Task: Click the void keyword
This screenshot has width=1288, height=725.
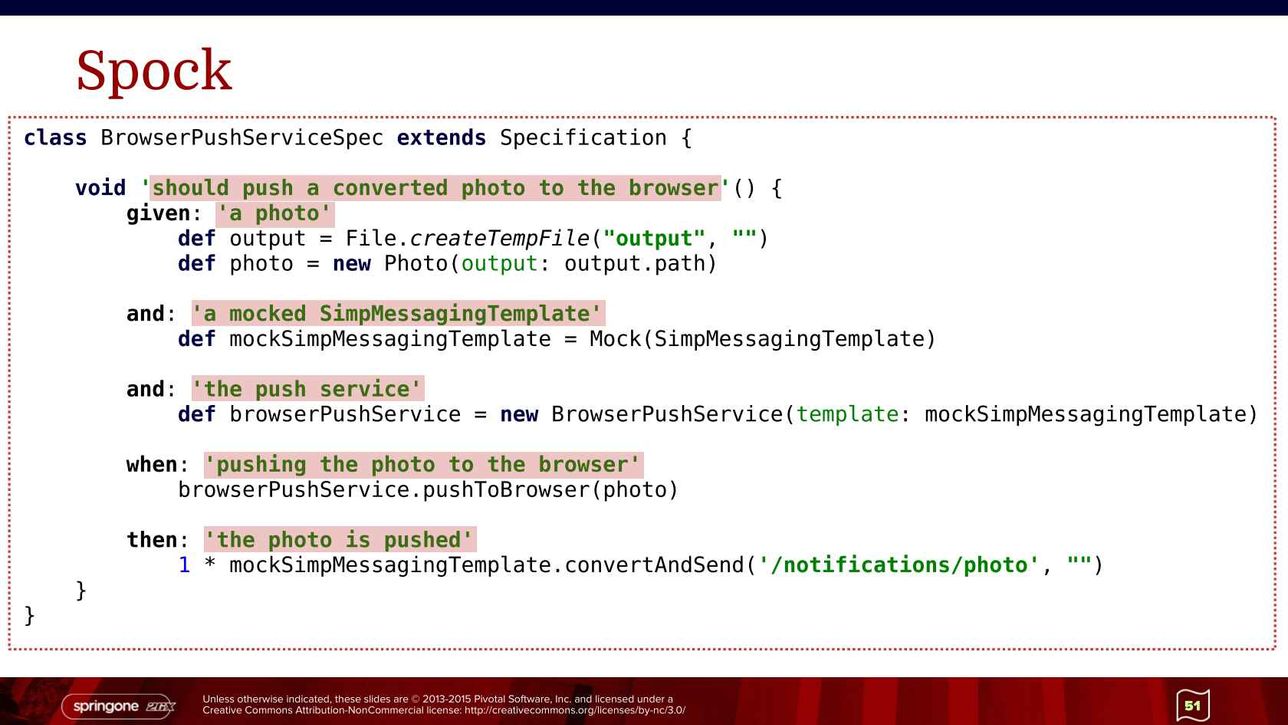Action: pyautogui.click(x=100, y=188)
